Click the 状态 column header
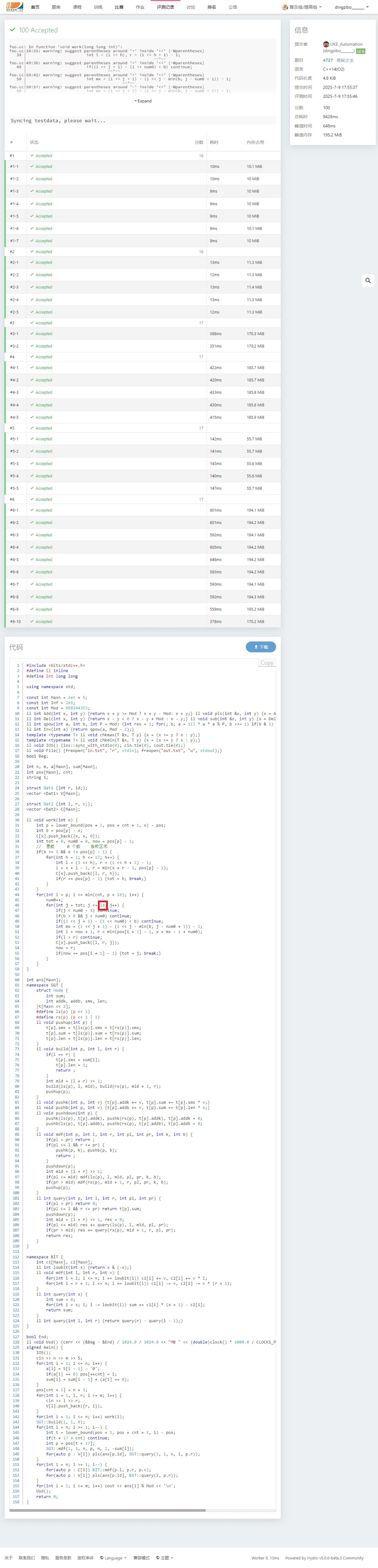This screenshot has height=1568, width=378. pos(34,142)
